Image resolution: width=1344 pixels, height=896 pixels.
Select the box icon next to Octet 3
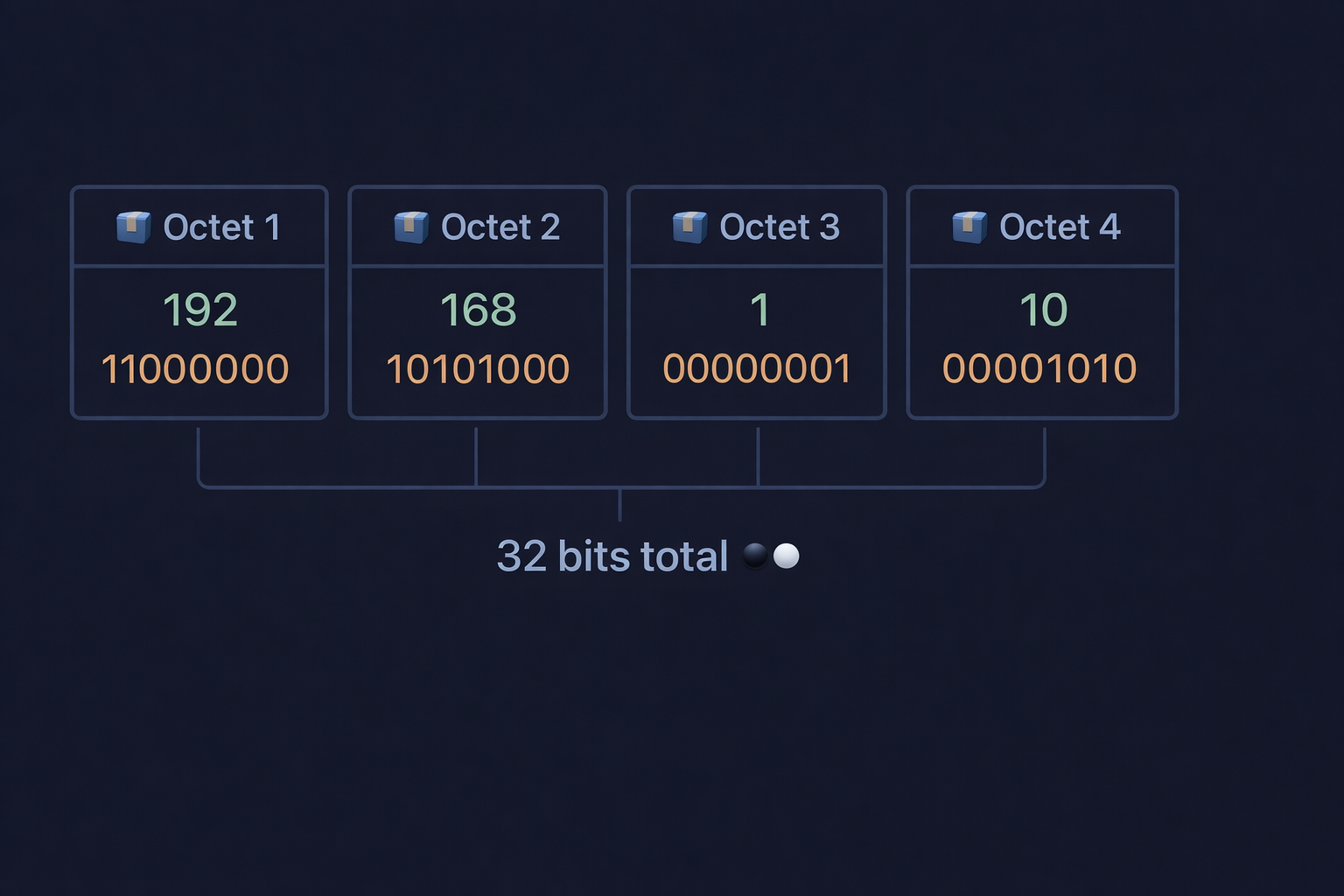point(689,227)
